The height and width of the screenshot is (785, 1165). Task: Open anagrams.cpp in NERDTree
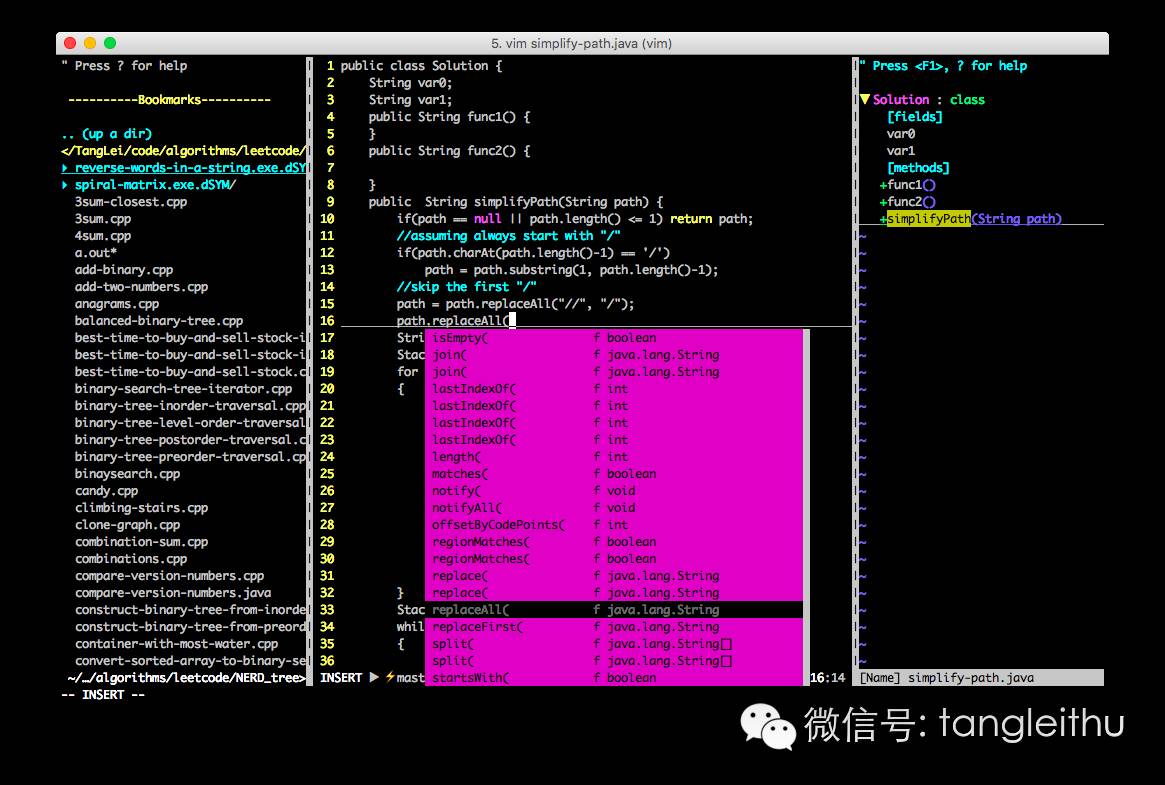click(117, 304)
